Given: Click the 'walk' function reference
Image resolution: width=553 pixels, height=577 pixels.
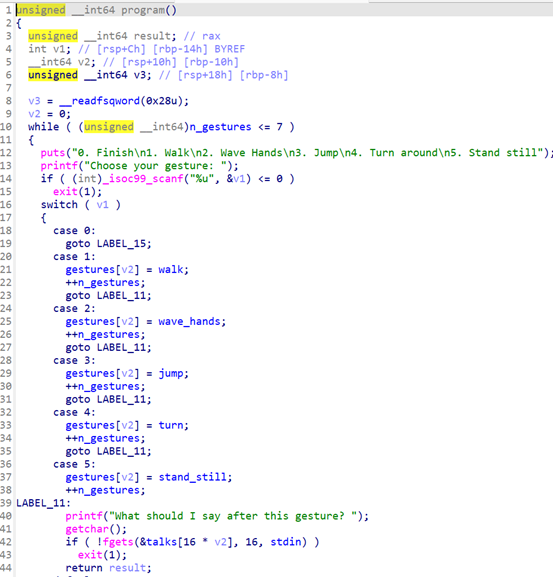Looking at the screenshot, I should (171, 270).
